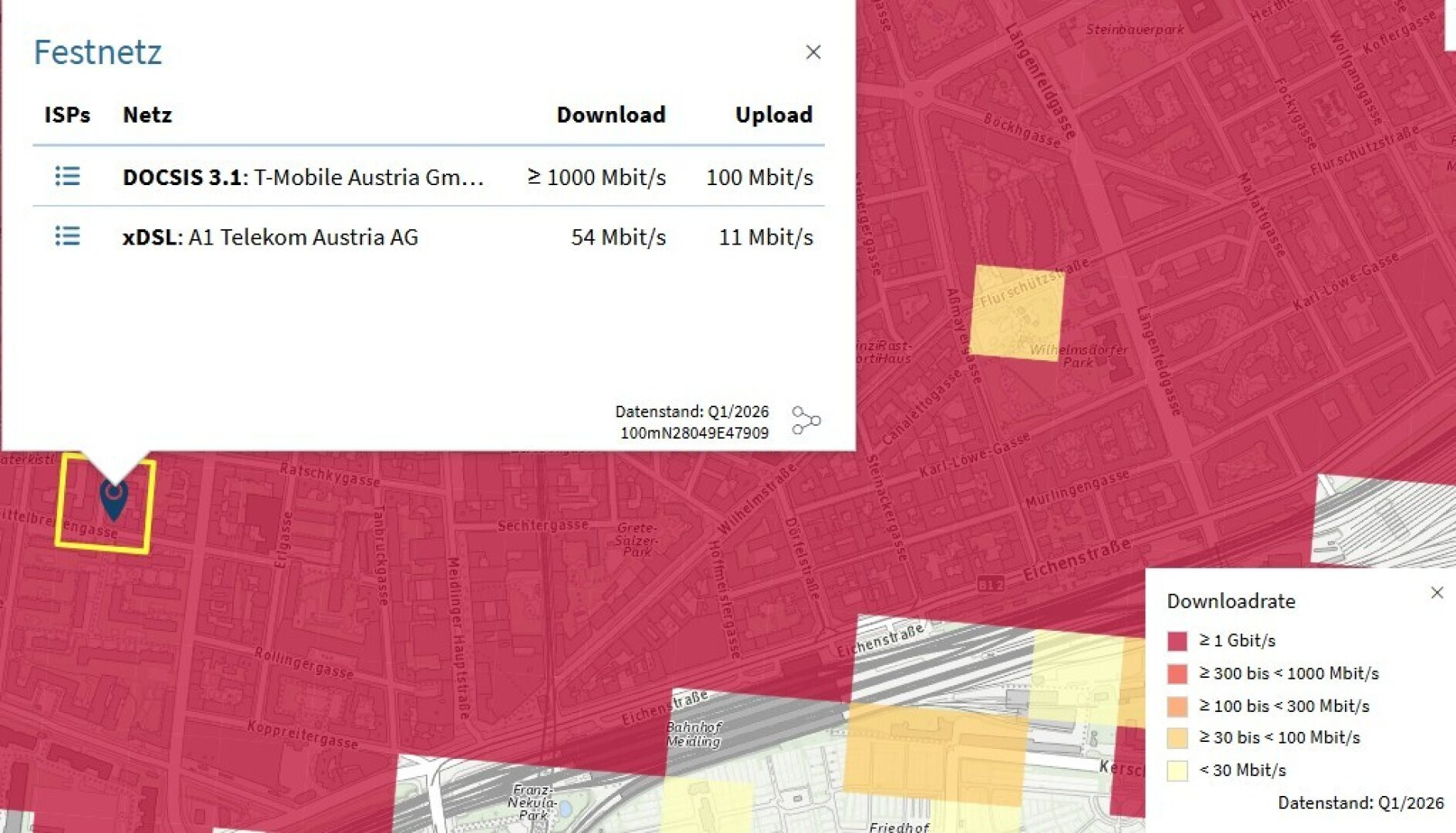The height and width of the screenshot is (833, 1456).
Task: Click the ≥ 300 bis < 1000 Mbit/s swatch
Action: (x=1177, y=673)
